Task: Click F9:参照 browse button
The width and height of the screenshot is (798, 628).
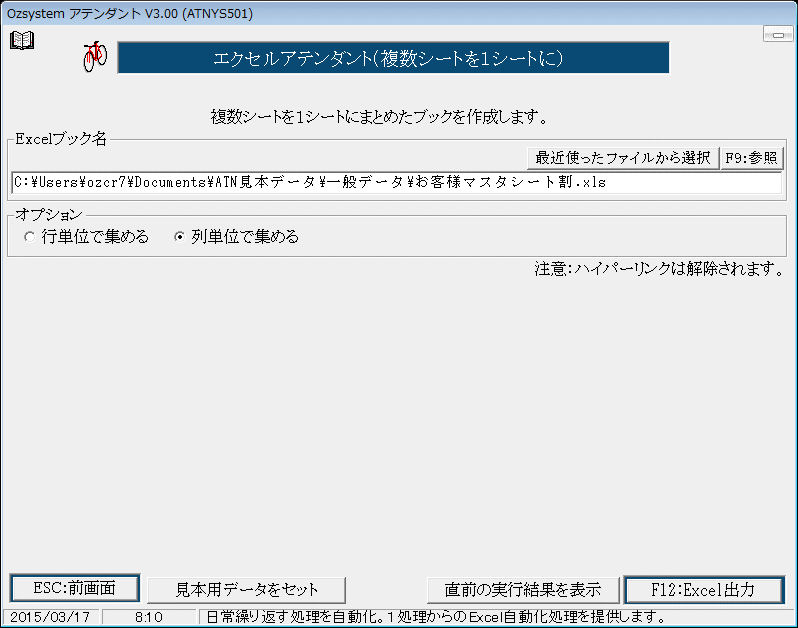Action: [x=751, y=158]
